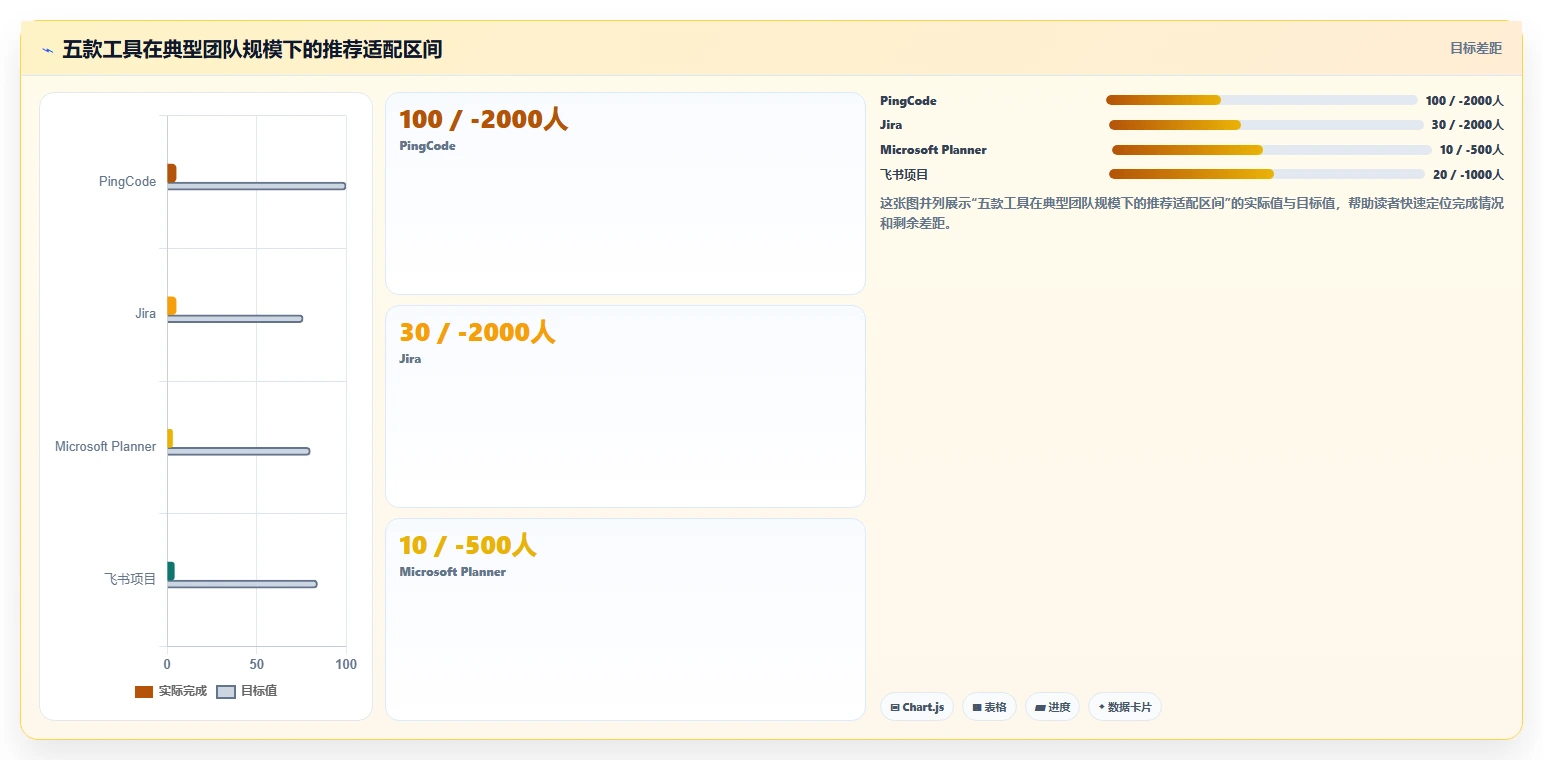1543x760 pixels.
Task: Select the 进度 tag chip
Action: (x=1052, y=707)
